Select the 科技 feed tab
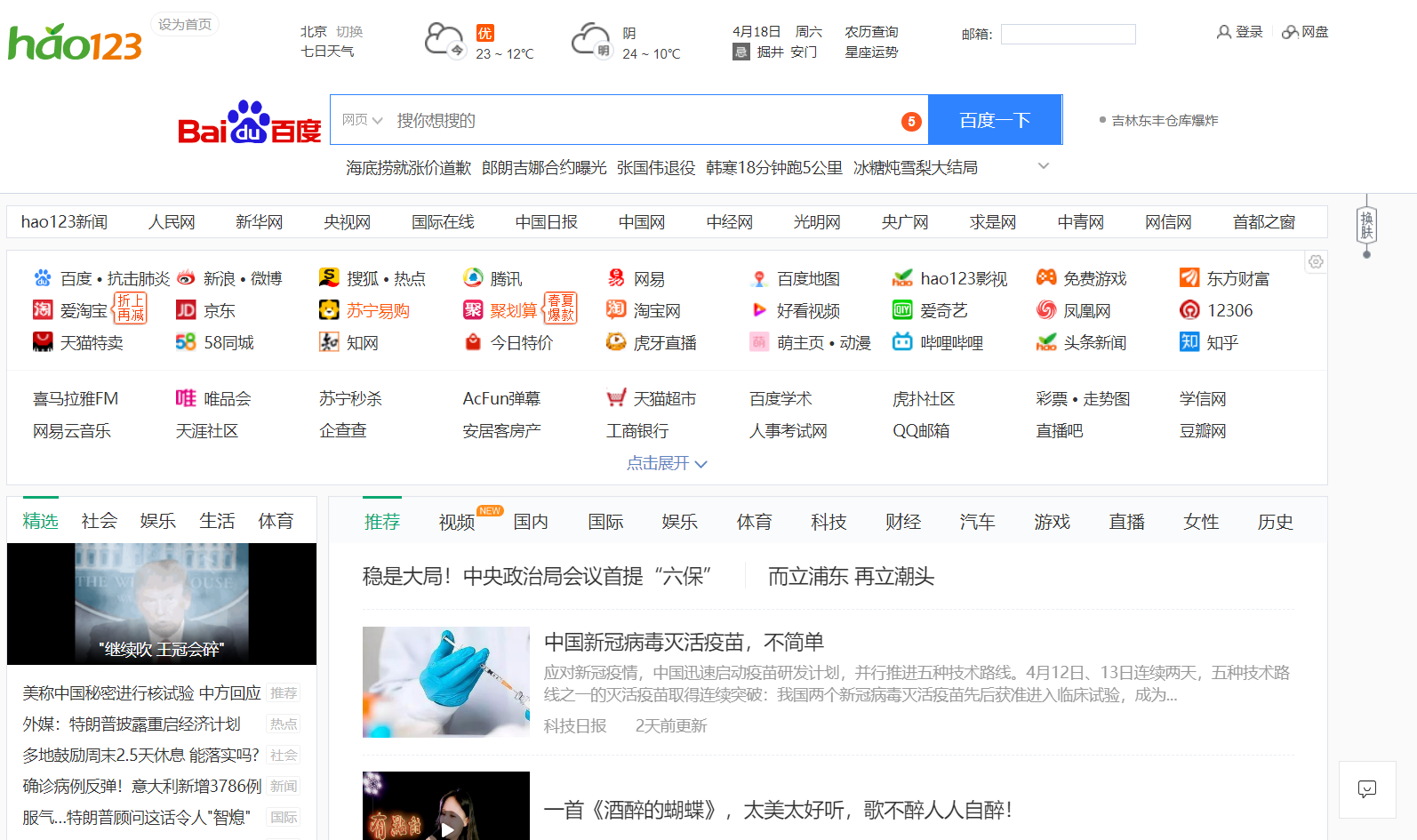 click(x=829, y=522)
